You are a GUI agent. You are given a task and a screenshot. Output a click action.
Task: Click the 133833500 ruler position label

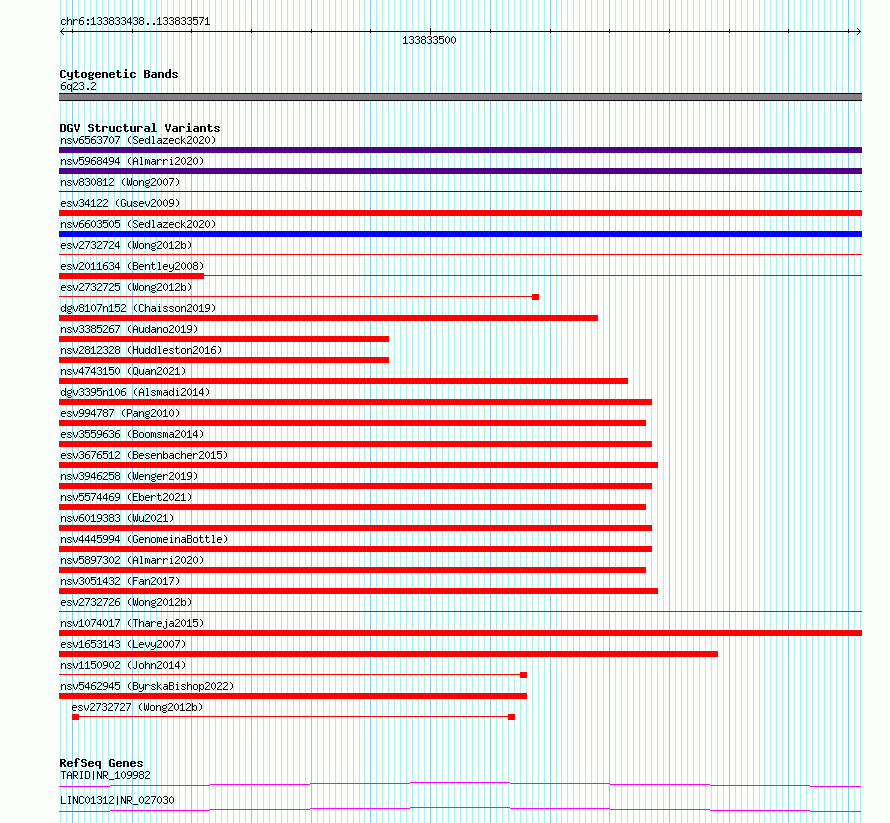tap(429, 40)
